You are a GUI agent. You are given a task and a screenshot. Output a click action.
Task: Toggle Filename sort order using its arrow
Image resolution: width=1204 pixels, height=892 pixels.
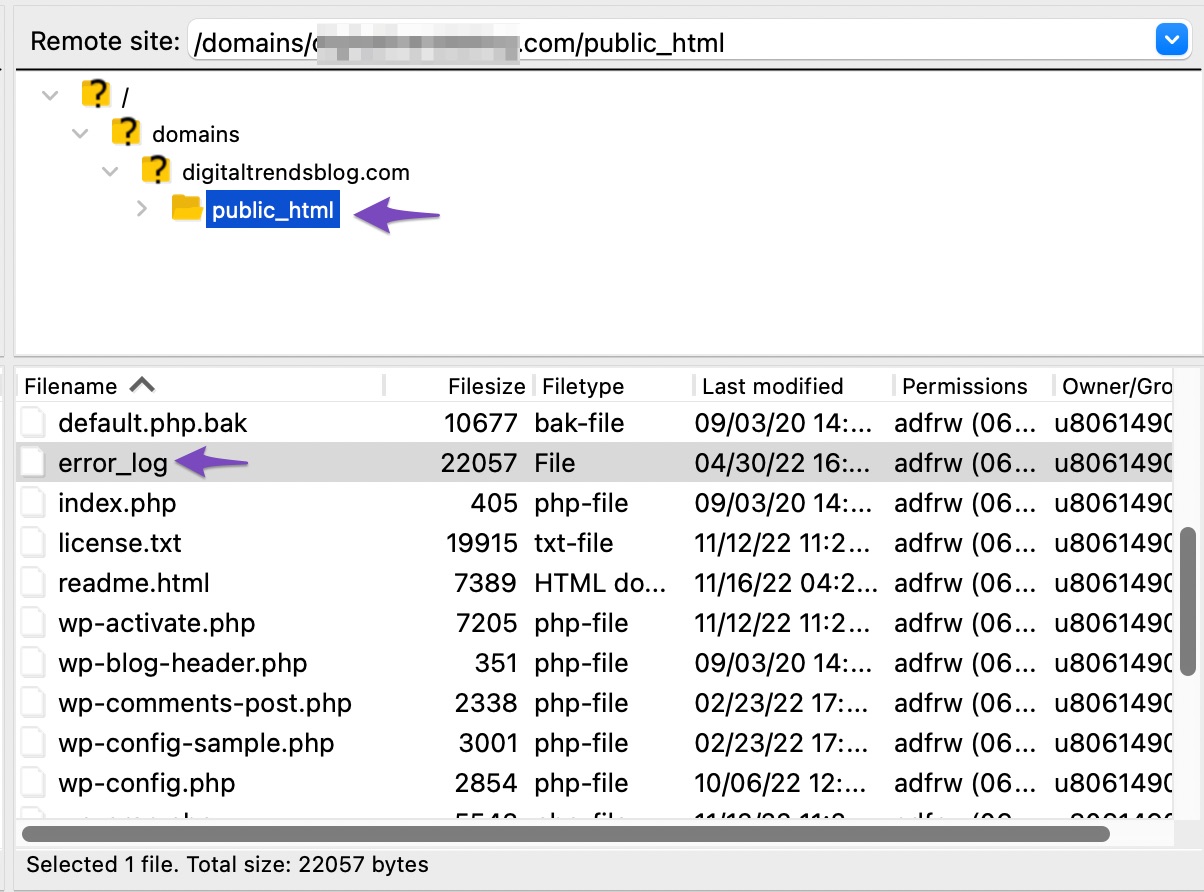click(x=141, y=385)
